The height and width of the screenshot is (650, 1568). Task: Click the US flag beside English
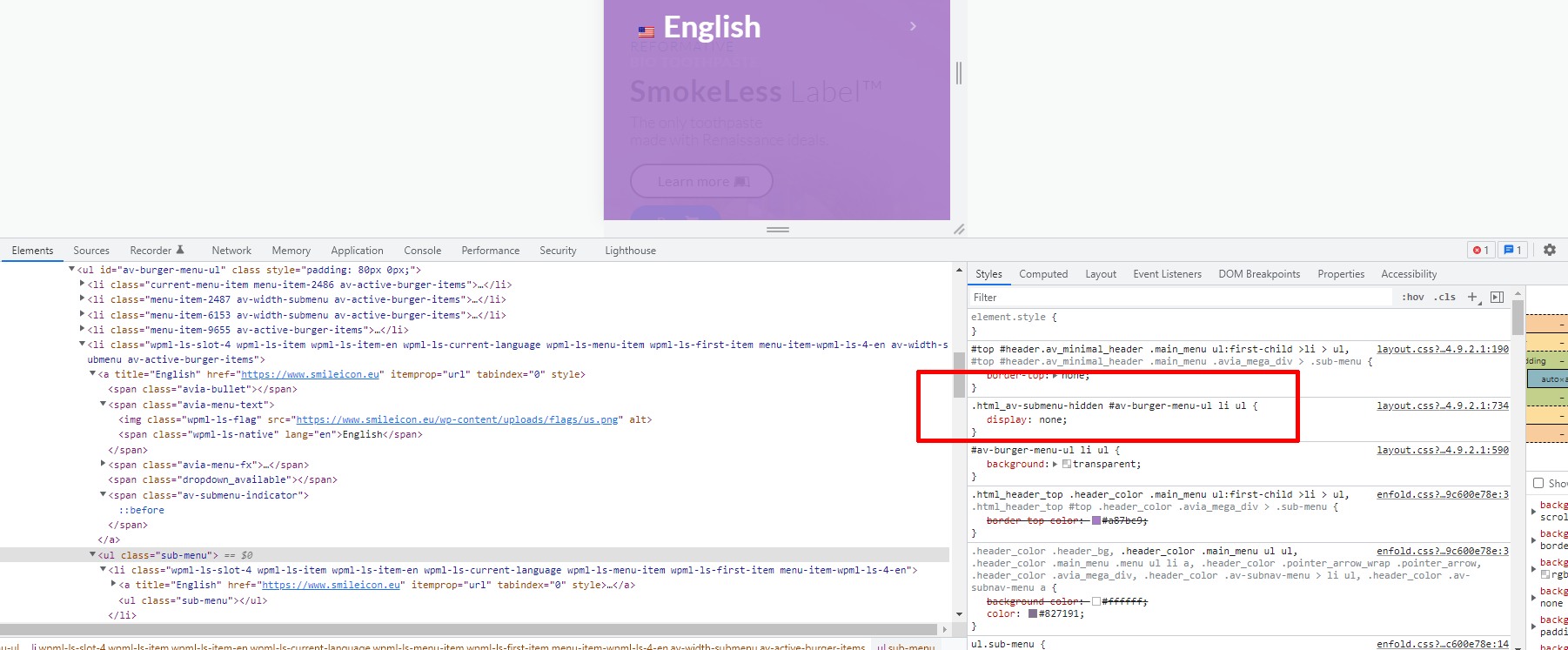tap(647, 31)
